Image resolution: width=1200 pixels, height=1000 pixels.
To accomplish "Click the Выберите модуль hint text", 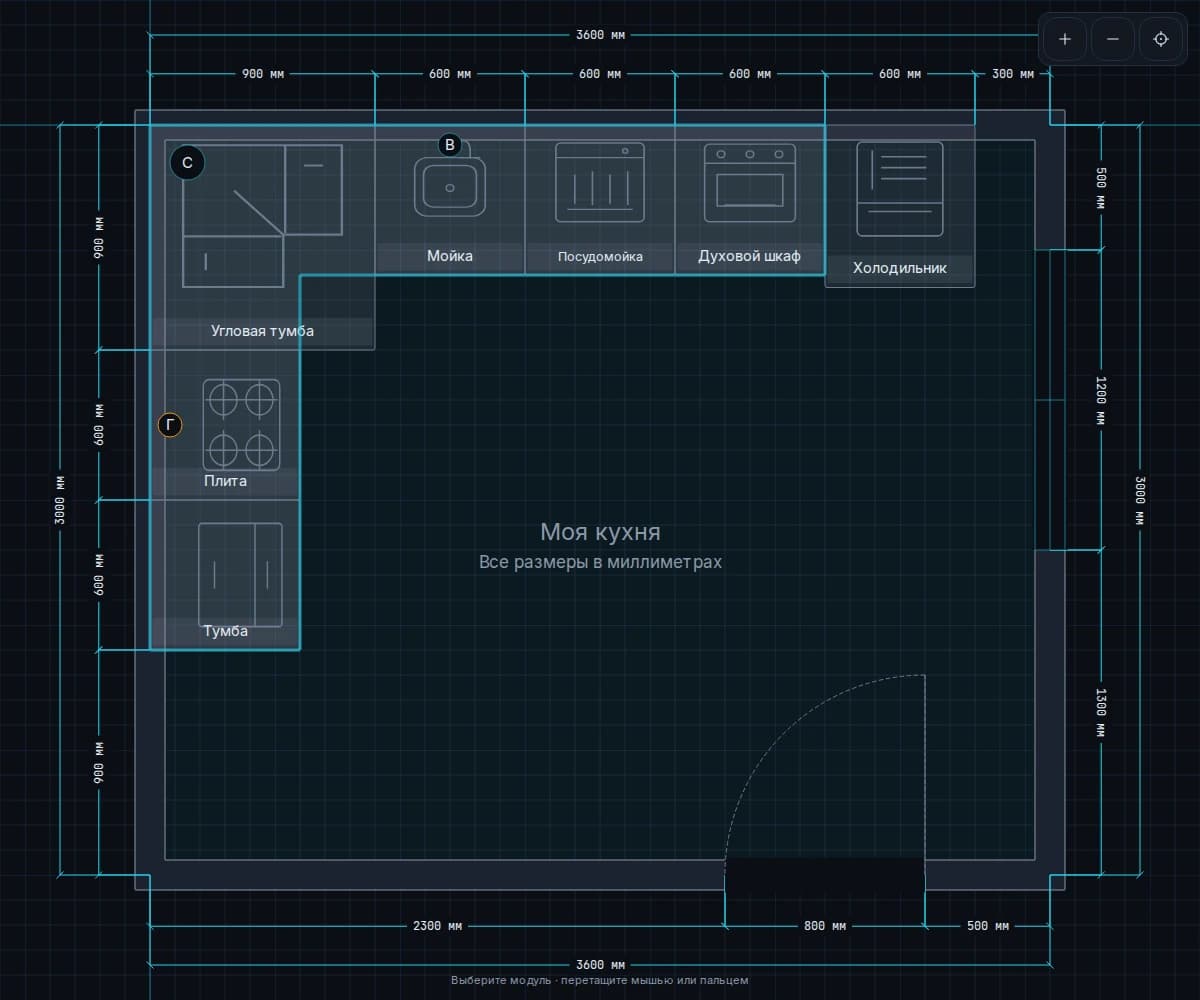I will pyautogui.click(x=600, y=981).
